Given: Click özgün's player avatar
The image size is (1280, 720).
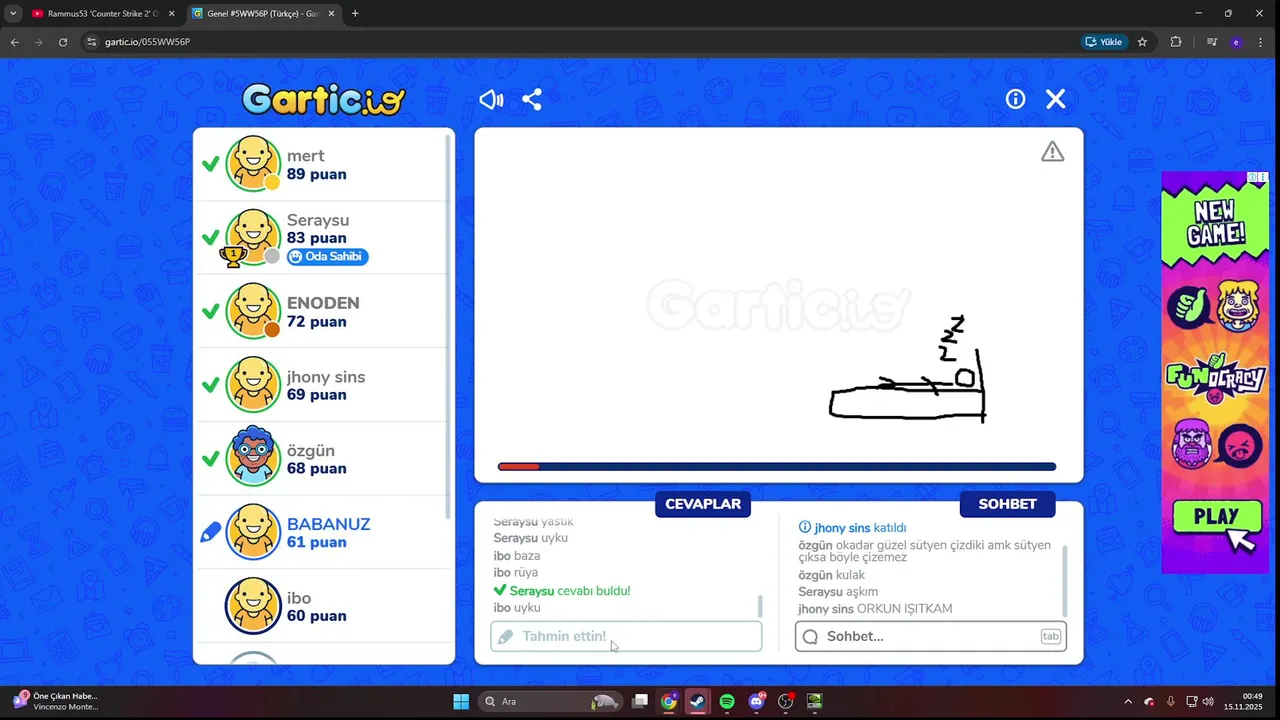Looking at the screenshot, I should pyautogui.click(x=253, y=458).
